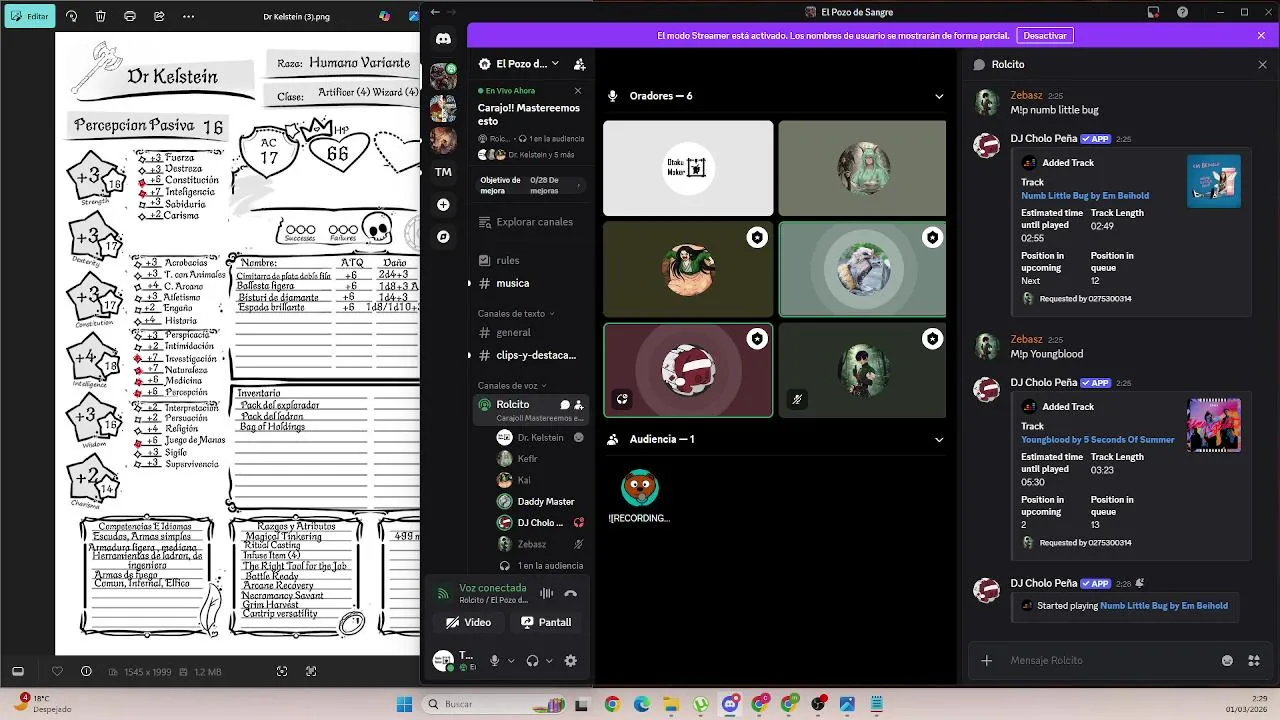This screenshot has width=1280, height=720.
Task: Close the Rolcito chat panel
Action: tap(1262, 64)
